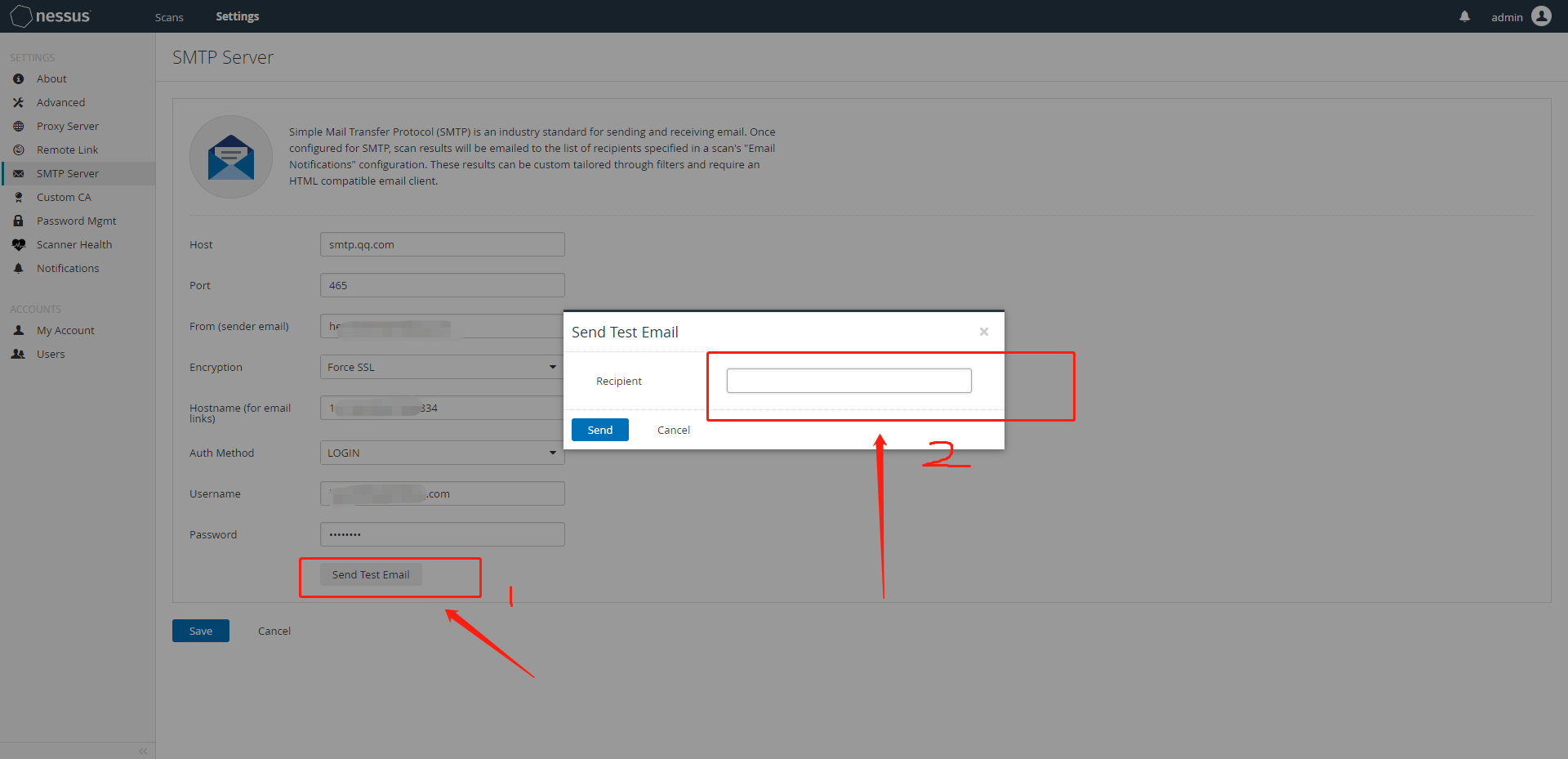The height and width of the screenshot is (759, 1568).
Task: Click the From sender email field
Action: point(442,327)
